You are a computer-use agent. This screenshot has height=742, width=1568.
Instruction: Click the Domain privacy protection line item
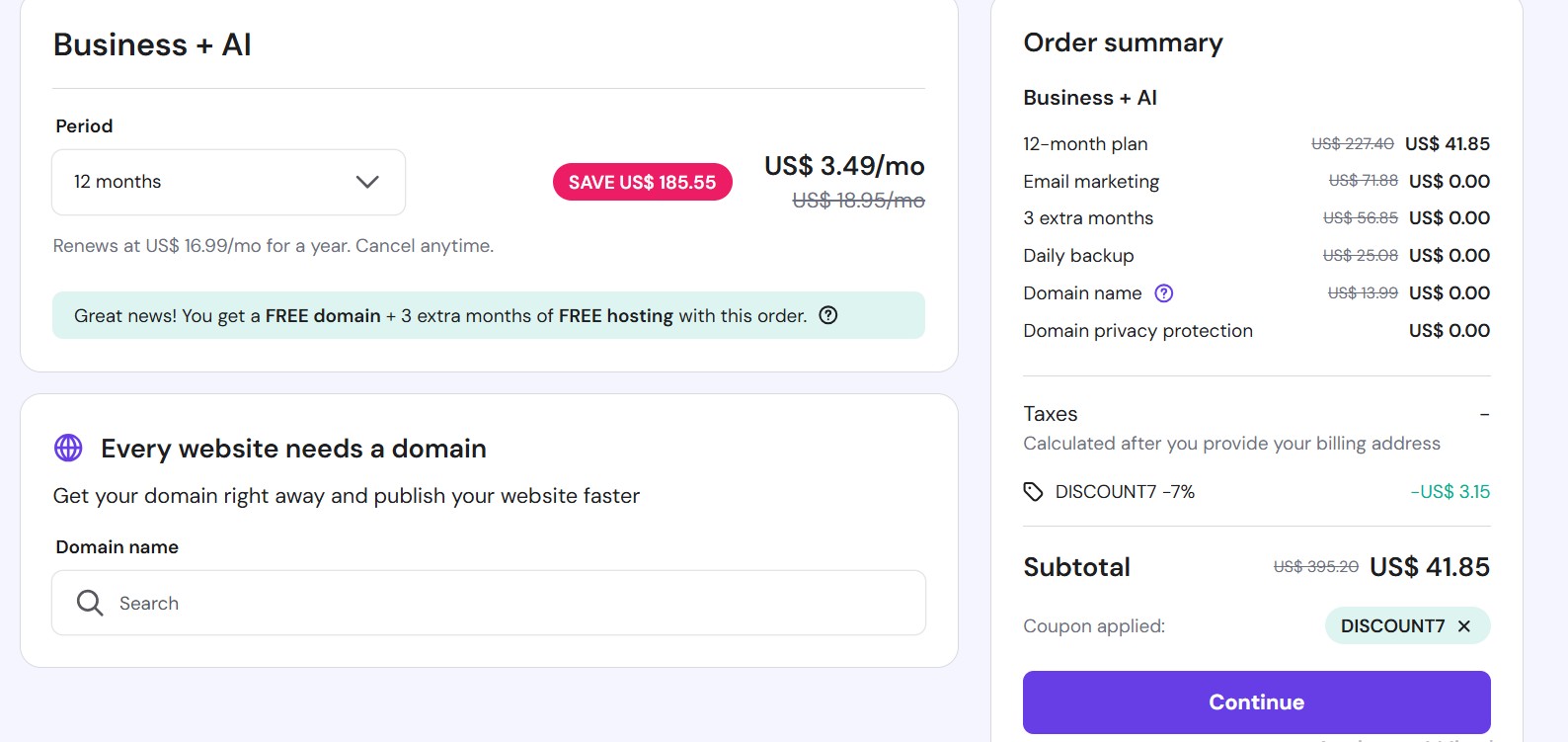click(x=1137, y=331)
